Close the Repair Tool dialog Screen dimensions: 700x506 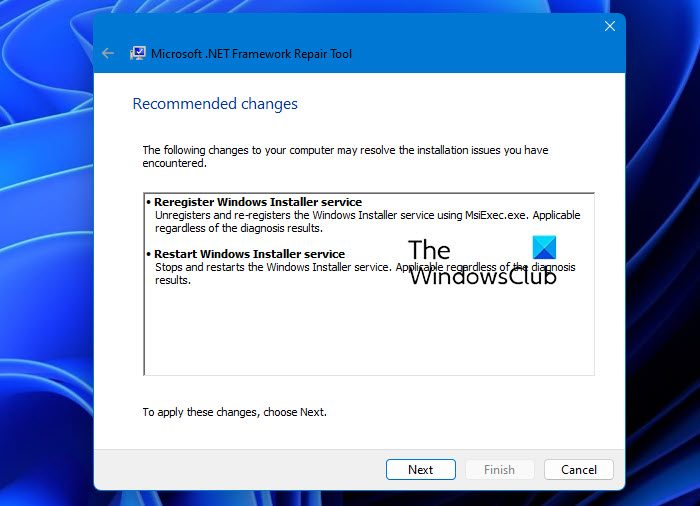[x=610, y=26]
